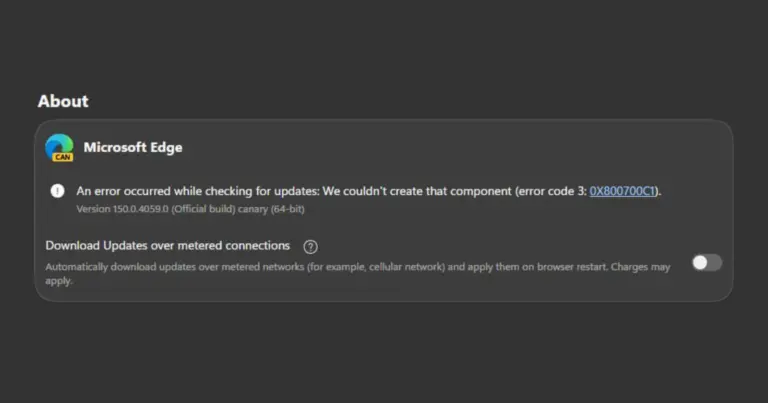Click the Microsoft Edge title text
The height and width of the screenshot is (403, 768).
click(x=133, y=147)
